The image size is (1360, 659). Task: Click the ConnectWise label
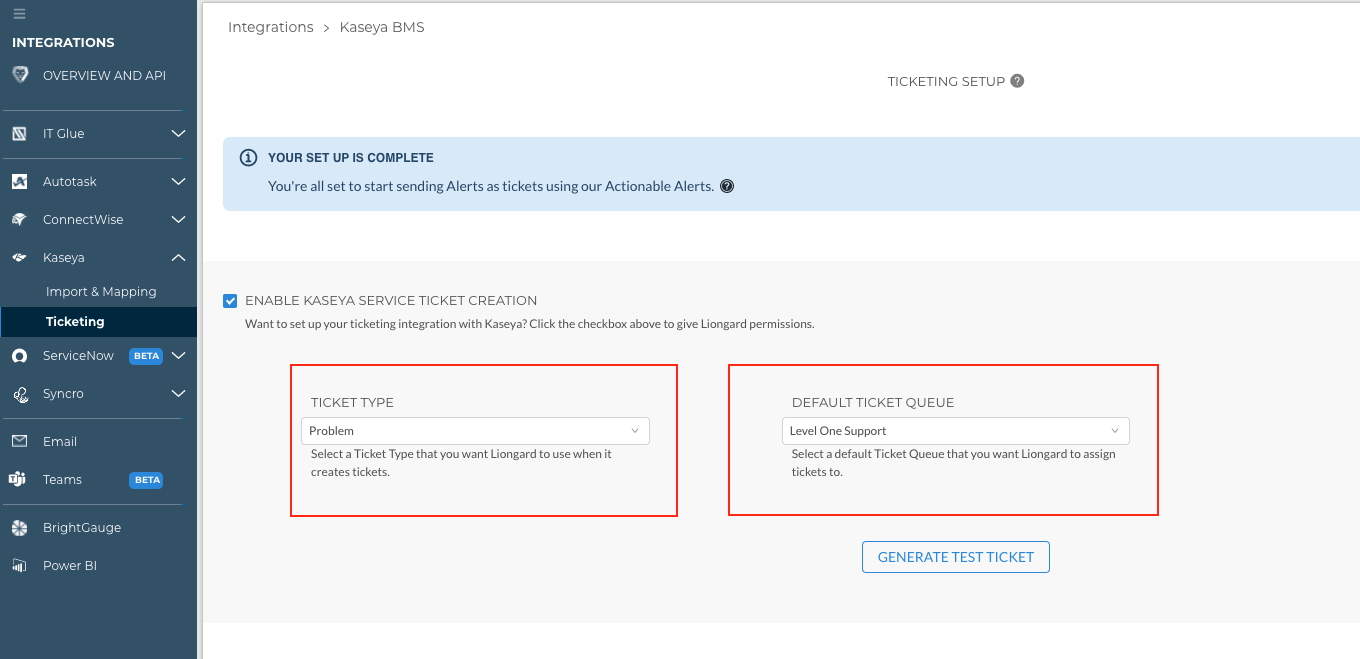[83, 220]
